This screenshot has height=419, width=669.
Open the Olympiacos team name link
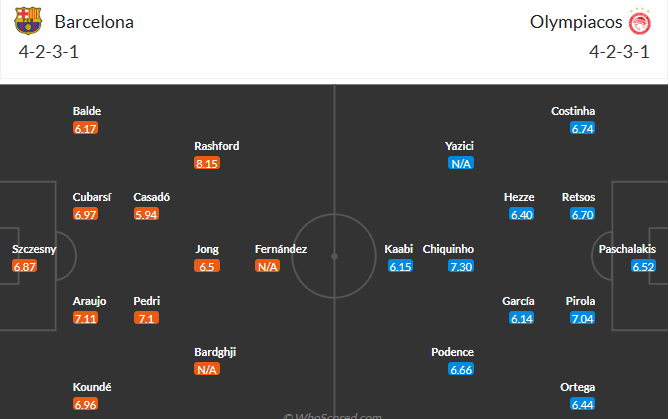569,21
